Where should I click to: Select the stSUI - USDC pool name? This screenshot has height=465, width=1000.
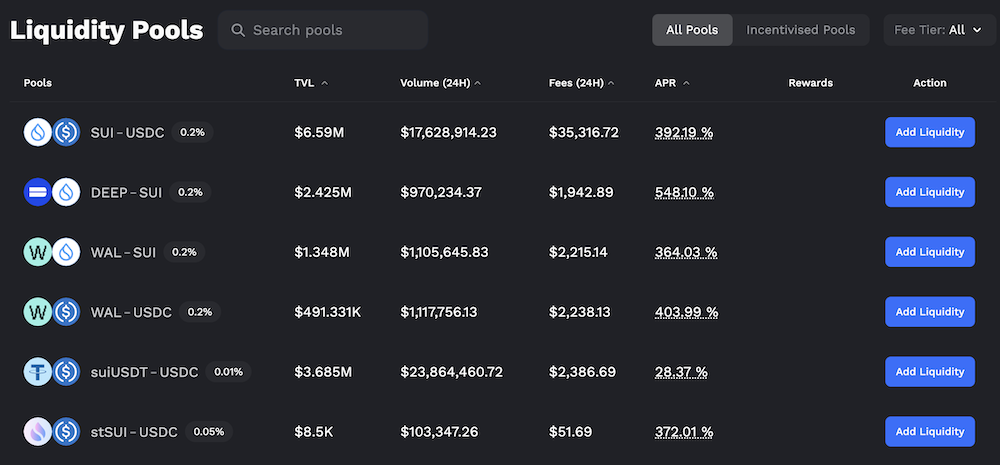134,431
